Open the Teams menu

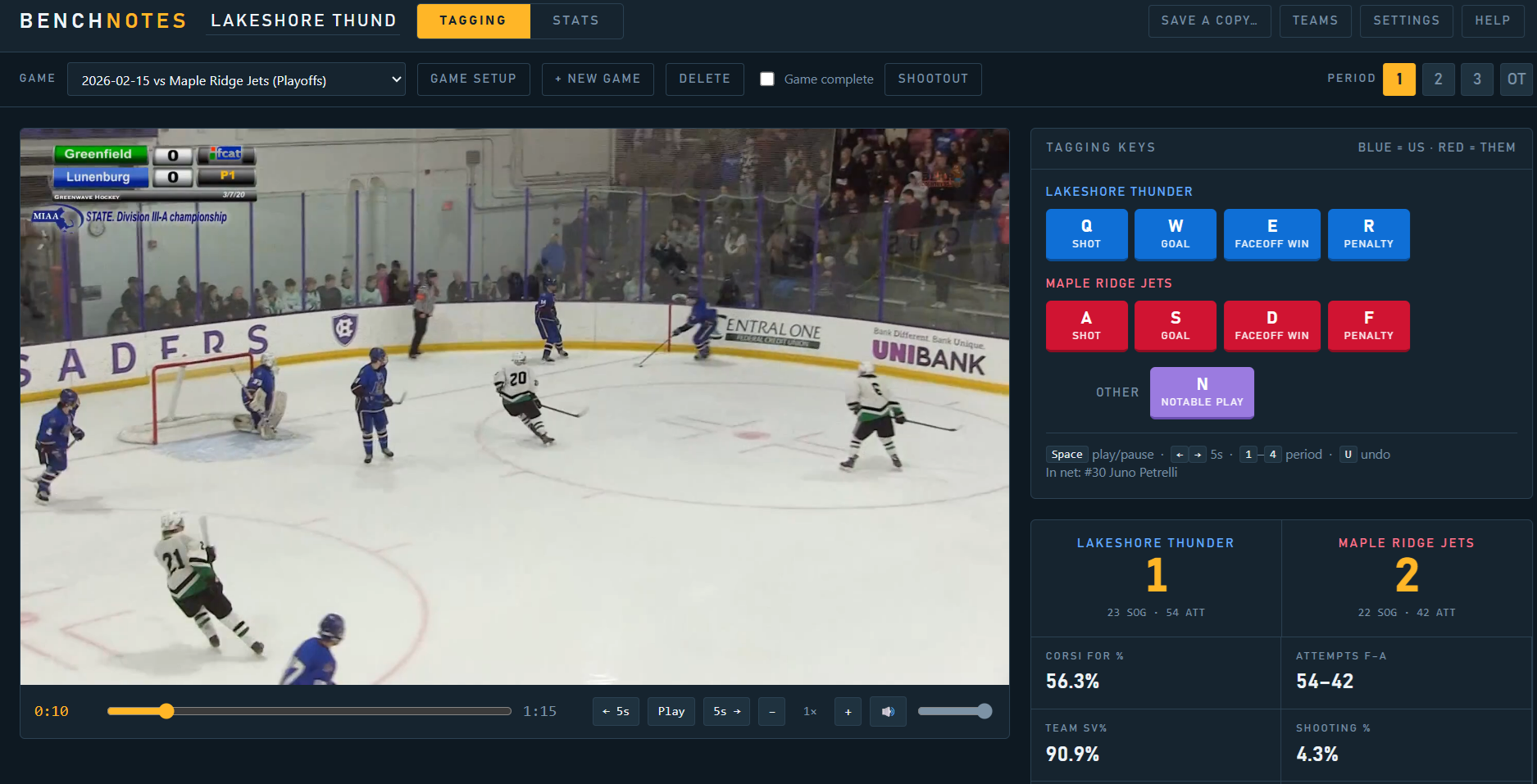pyautogui.click(x=1315, y=20)
